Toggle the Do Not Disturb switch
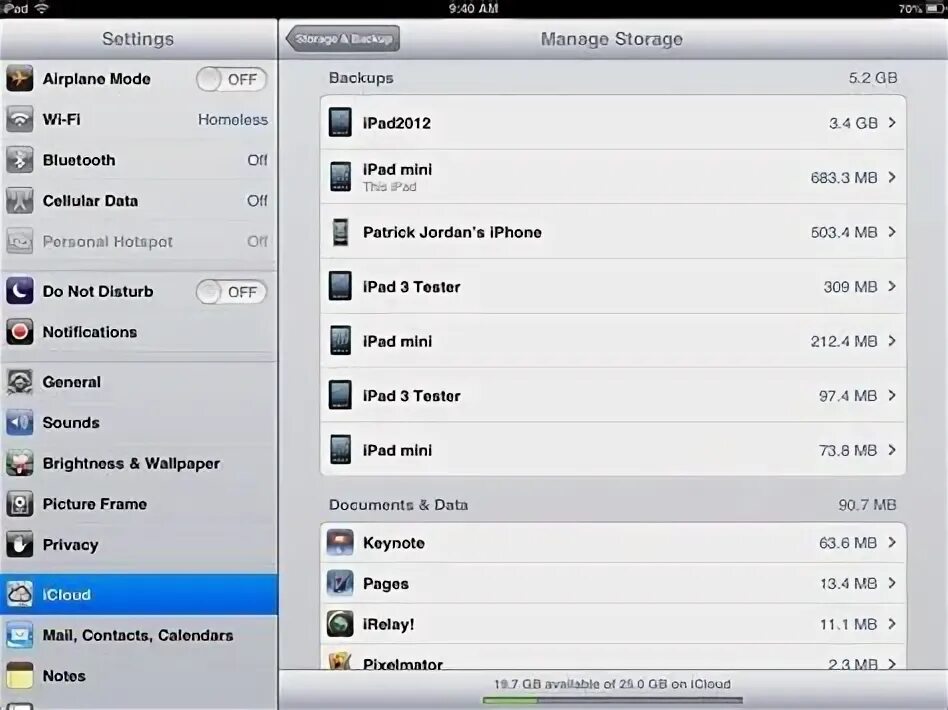The image size is (948, 710). [x=232, y=292]
